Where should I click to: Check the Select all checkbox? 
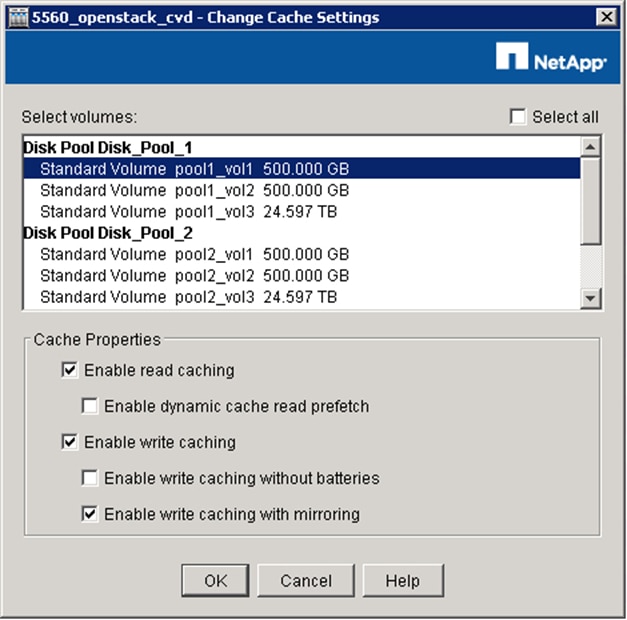tap(518, 117)
